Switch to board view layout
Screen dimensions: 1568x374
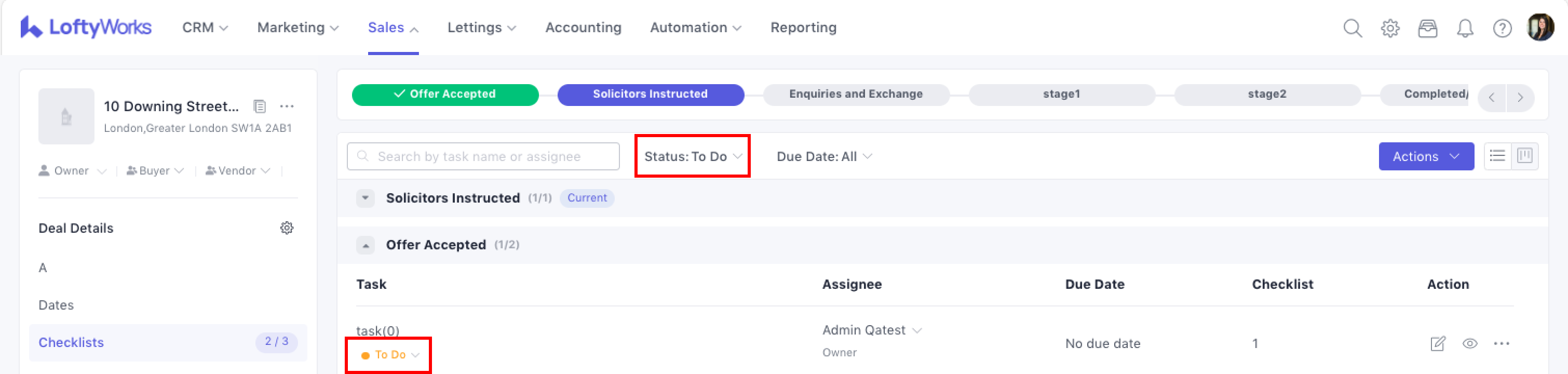pos(1525,156)
